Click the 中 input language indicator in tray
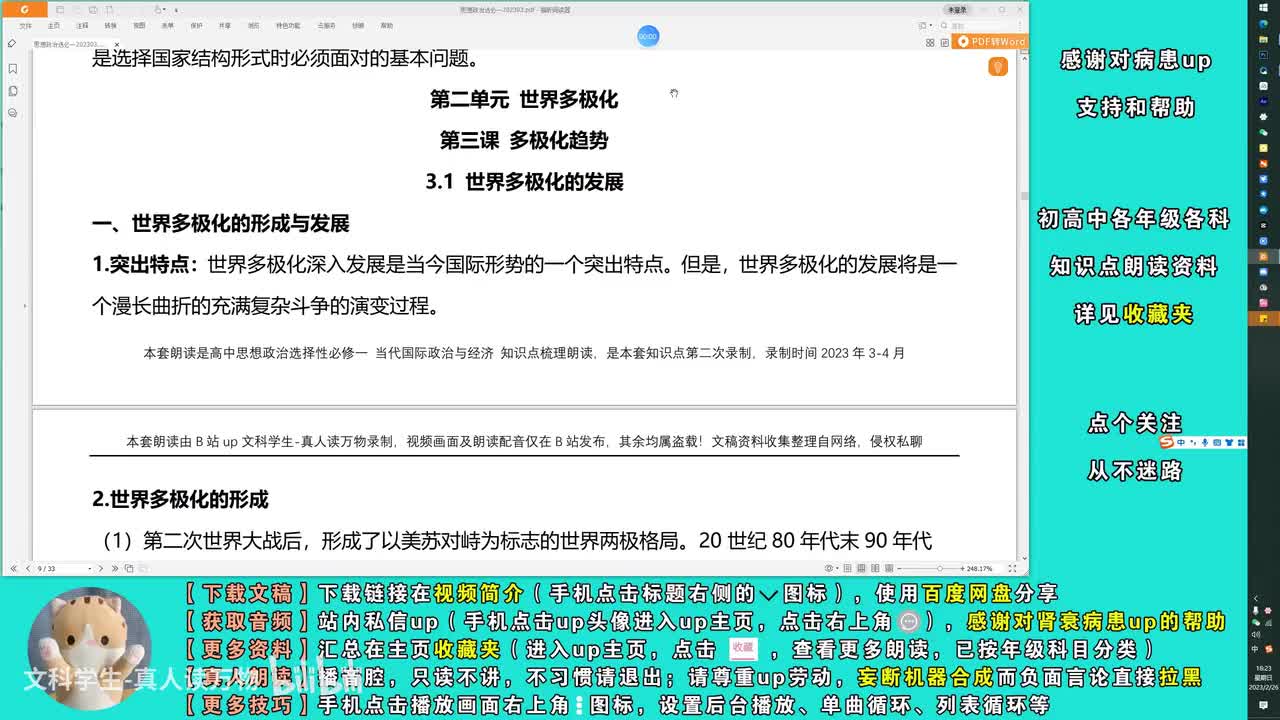 (1254, 649)
